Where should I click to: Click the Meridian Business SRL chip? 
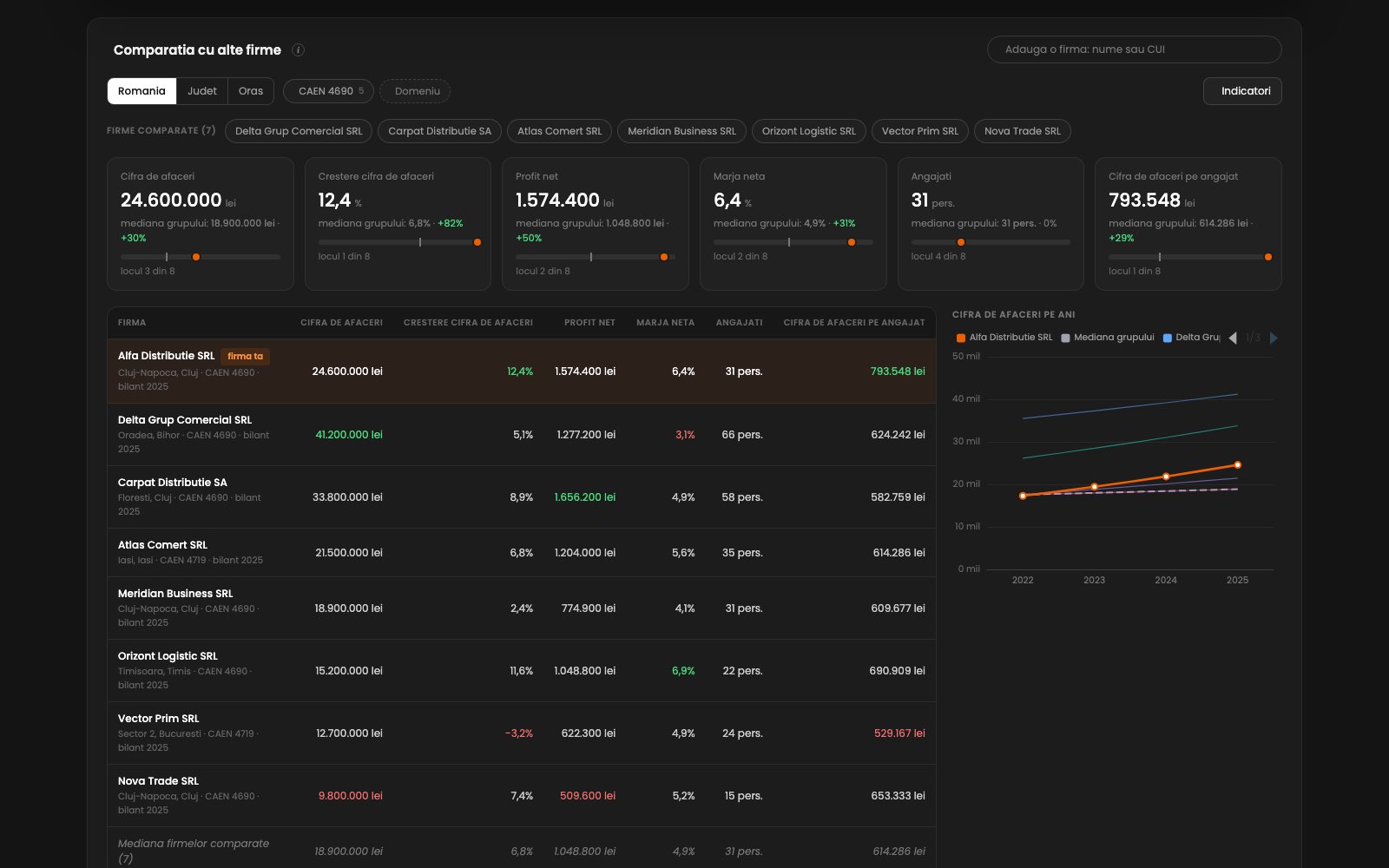[681, 131]
